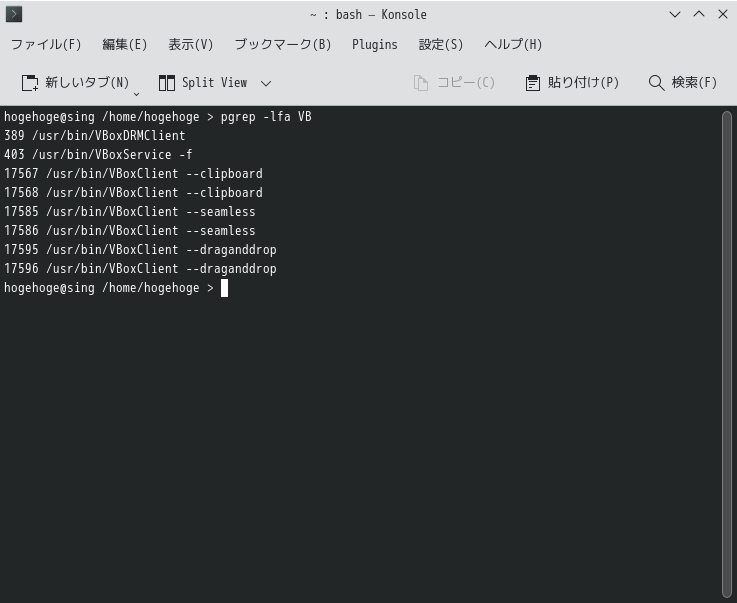737x603 pixels.
Task: Click the new tab icon
Action: pyautogui.click(x=30, y=83)
